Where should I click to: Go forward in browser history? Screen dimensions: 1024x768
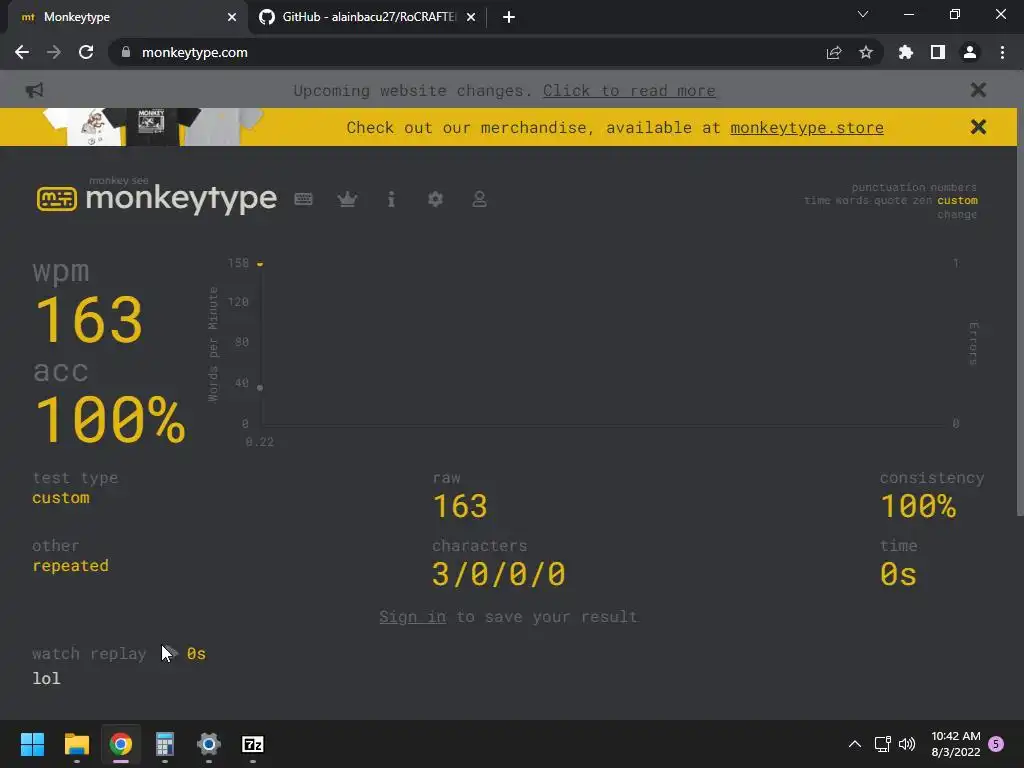coord(54,52)
